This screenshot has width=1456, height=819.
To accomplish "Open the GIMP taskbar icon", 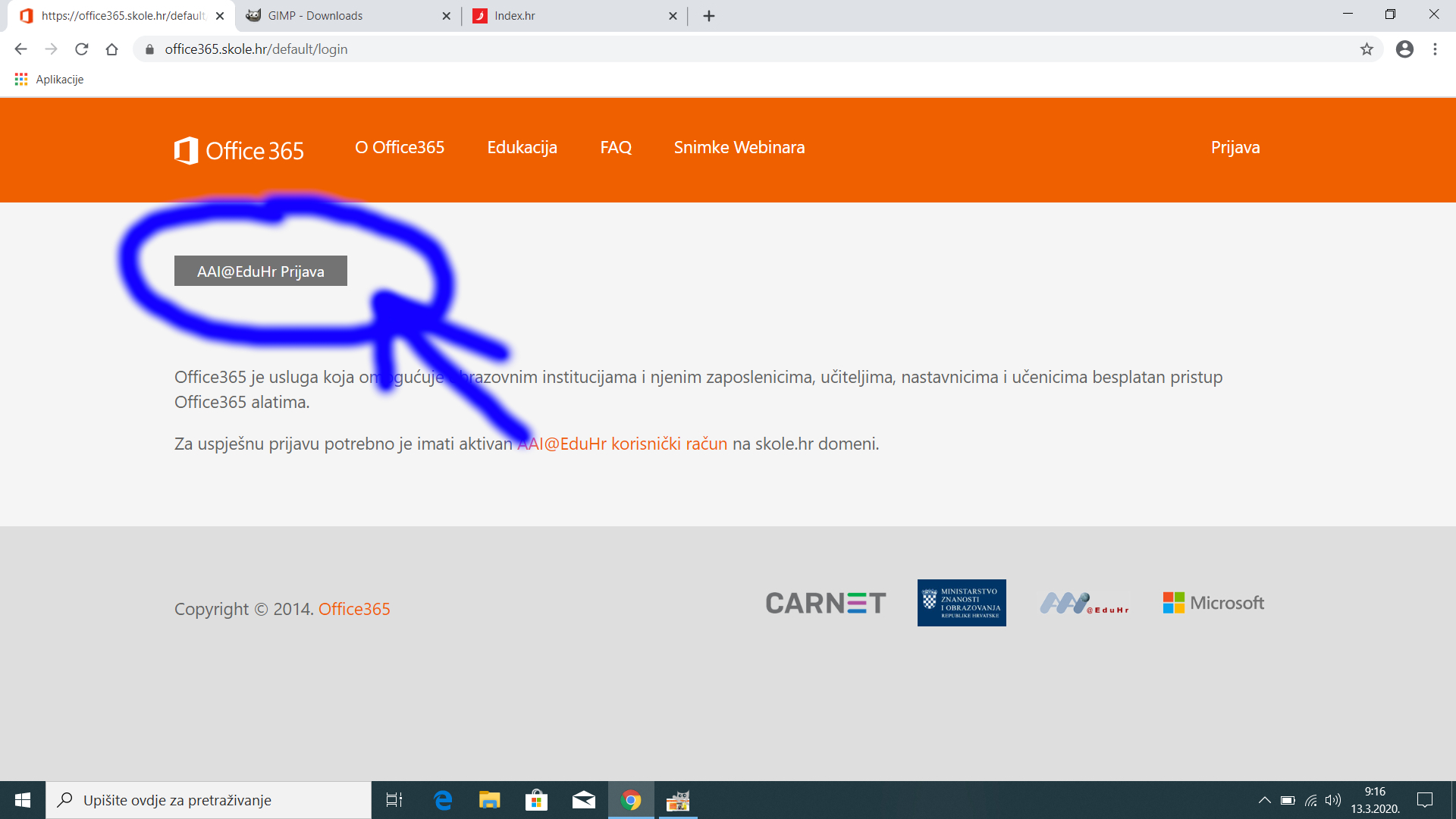I will [678, 800].
